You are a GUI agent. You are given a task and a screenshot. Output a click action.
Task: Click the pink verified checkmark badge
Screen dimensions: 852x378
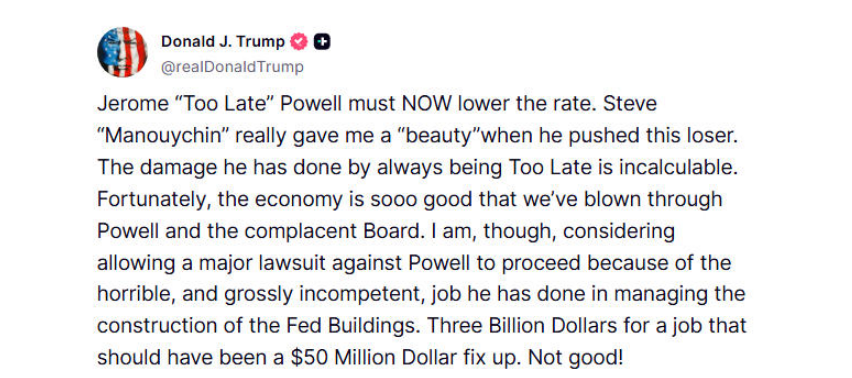click(x=299, y=42)
